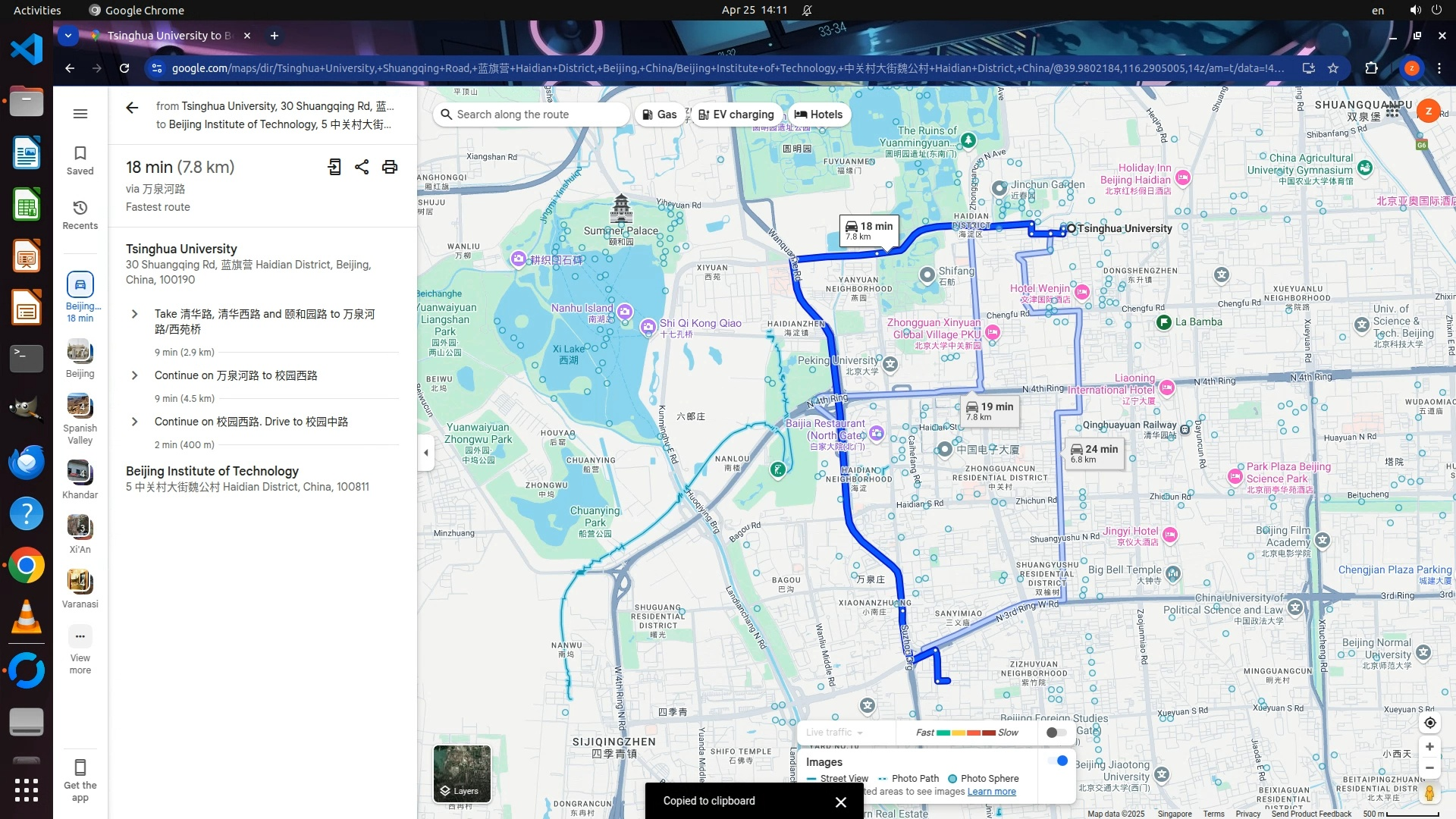
Task: Print the directions using the printer icon
Action: point(390,167)
